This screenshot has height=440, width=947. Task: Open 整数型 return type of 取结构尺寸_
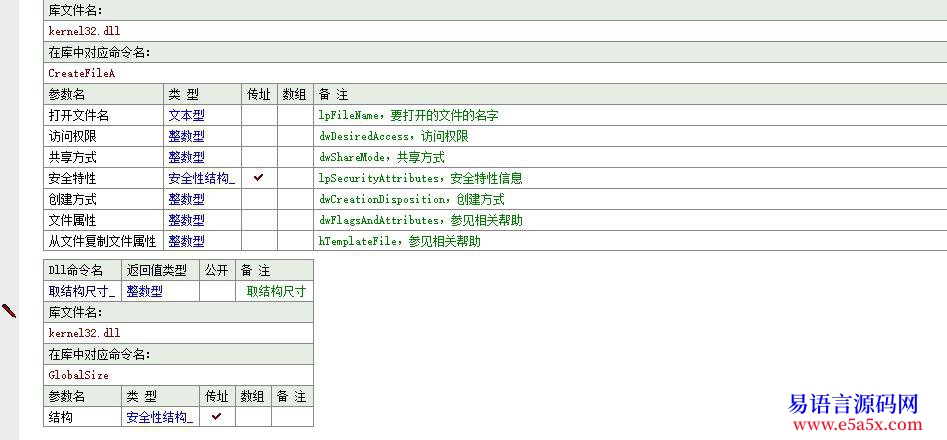pos(144,292)
